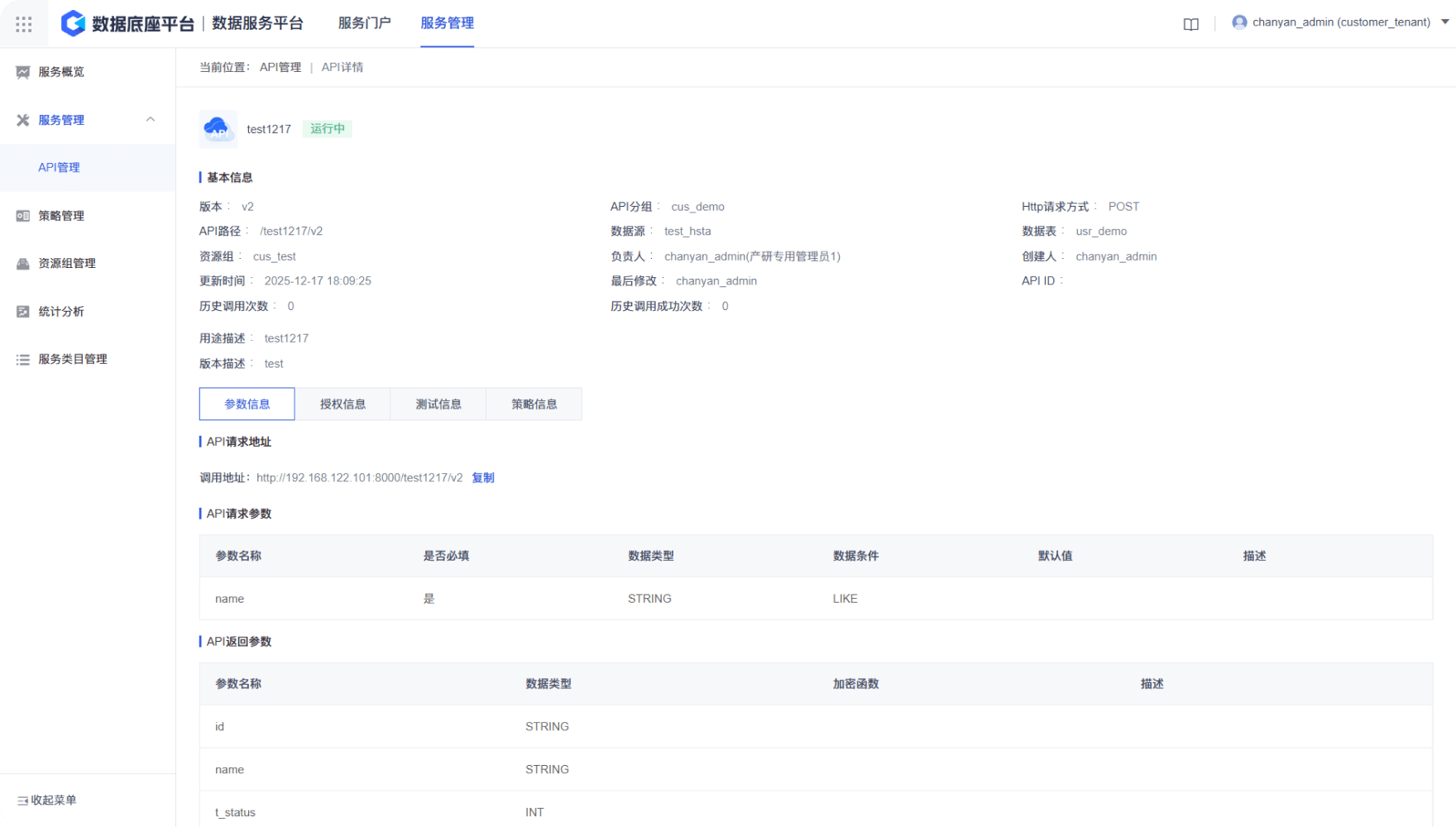
Task: Open 服务概览 from the sidebar
Action: click(60, 72)
